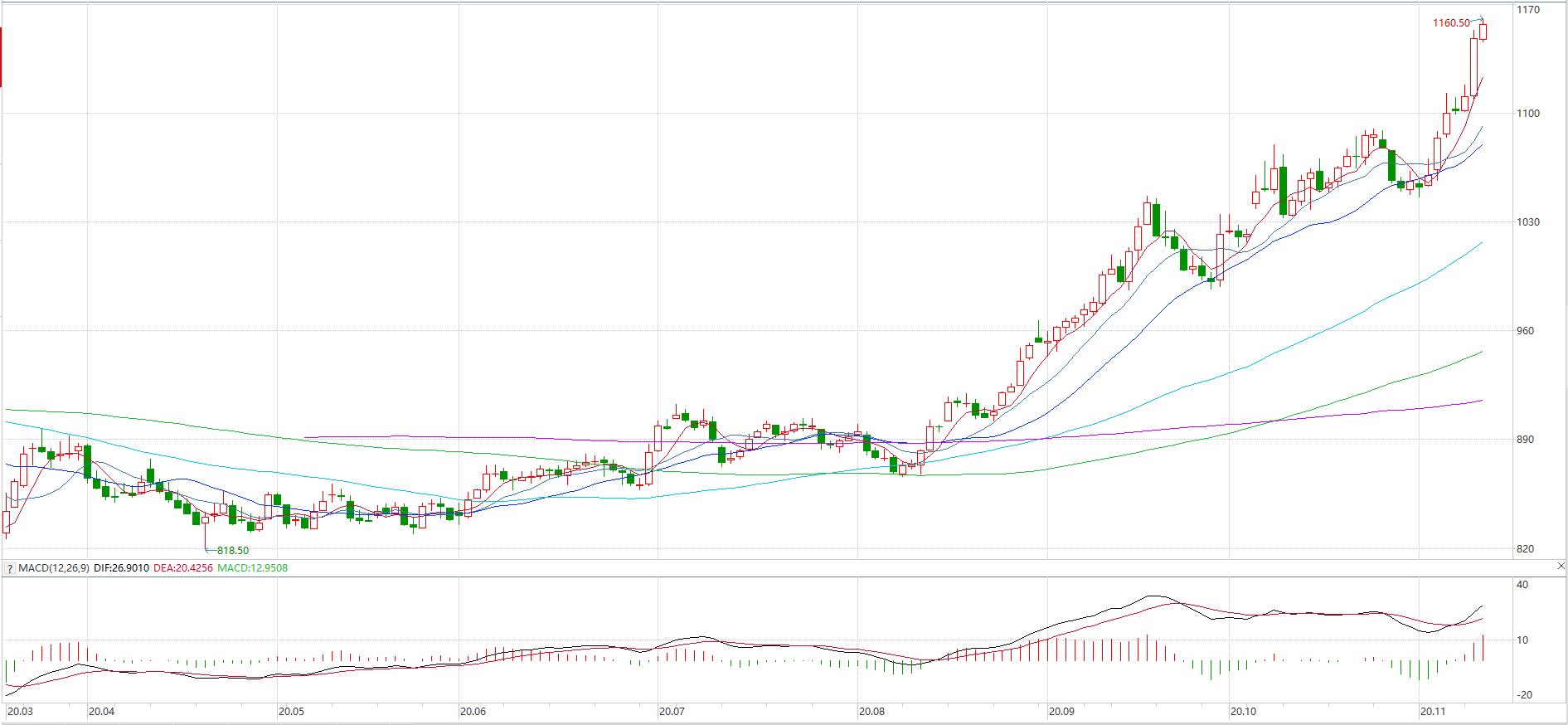This screenshot has width=1568, height=725.
Task: Click the 960 price axis label
Action: [1525, 331]
